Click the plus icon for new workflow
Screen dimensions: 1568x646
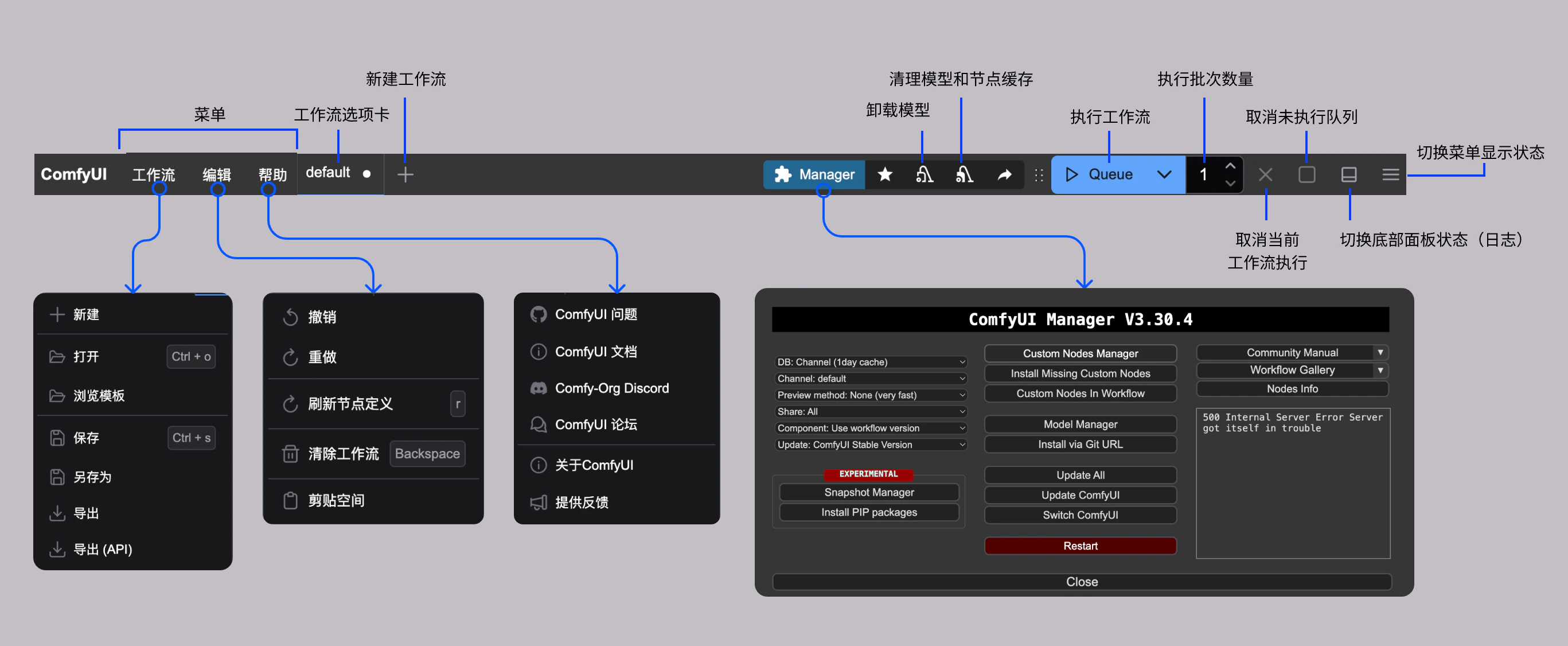(405, 175)
